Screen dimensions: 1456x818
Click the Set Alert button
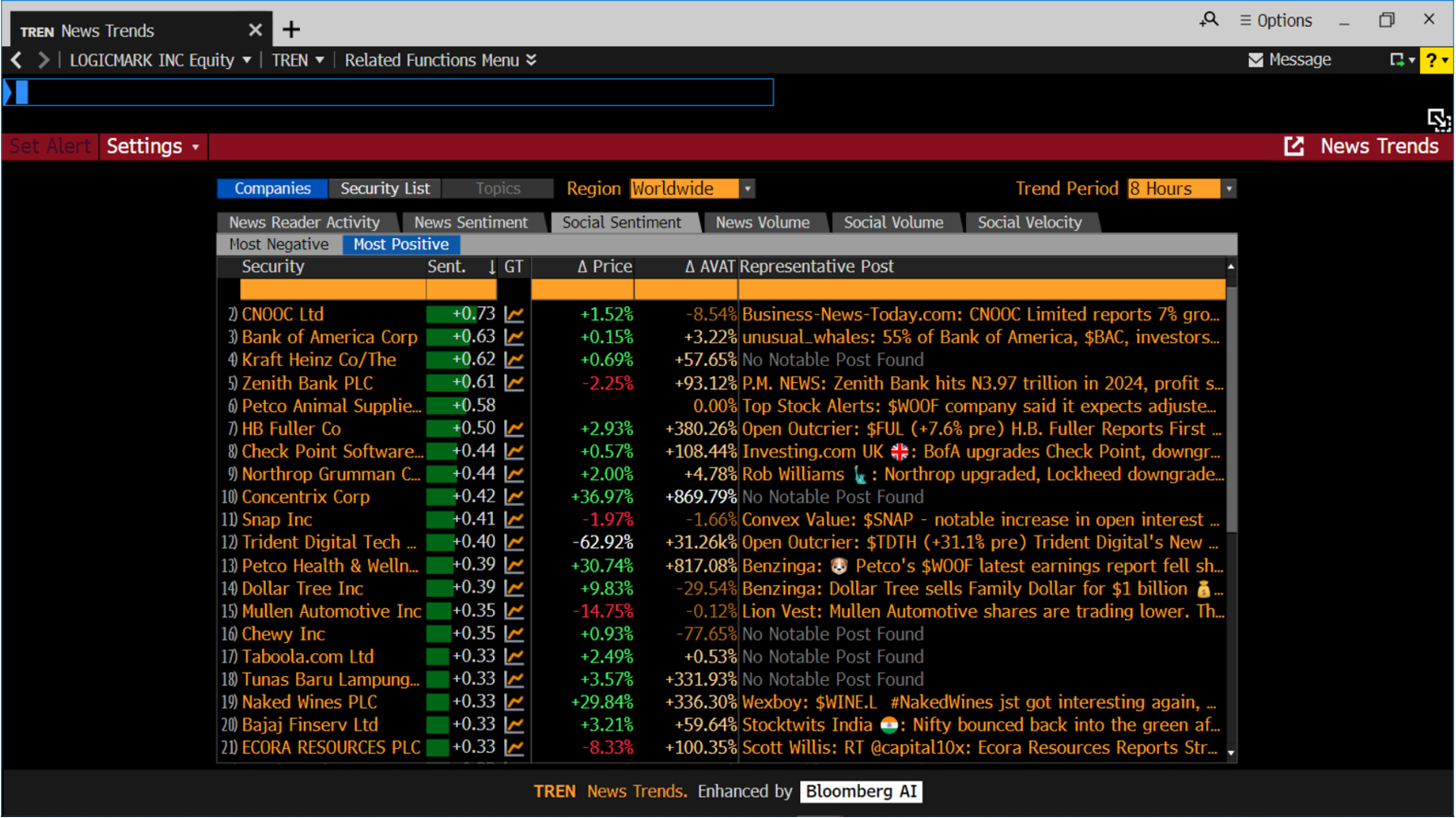point(50,146)
